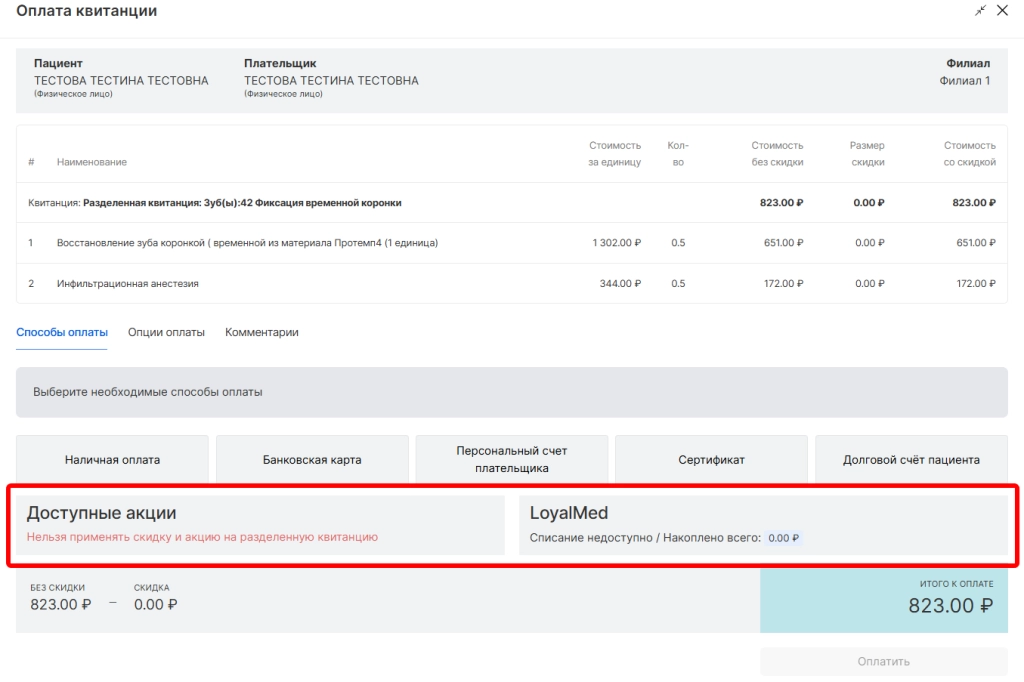1024x682 pixels.
Task: Pick Персональный счет плательщика option
Action: [x=511, y=460]
